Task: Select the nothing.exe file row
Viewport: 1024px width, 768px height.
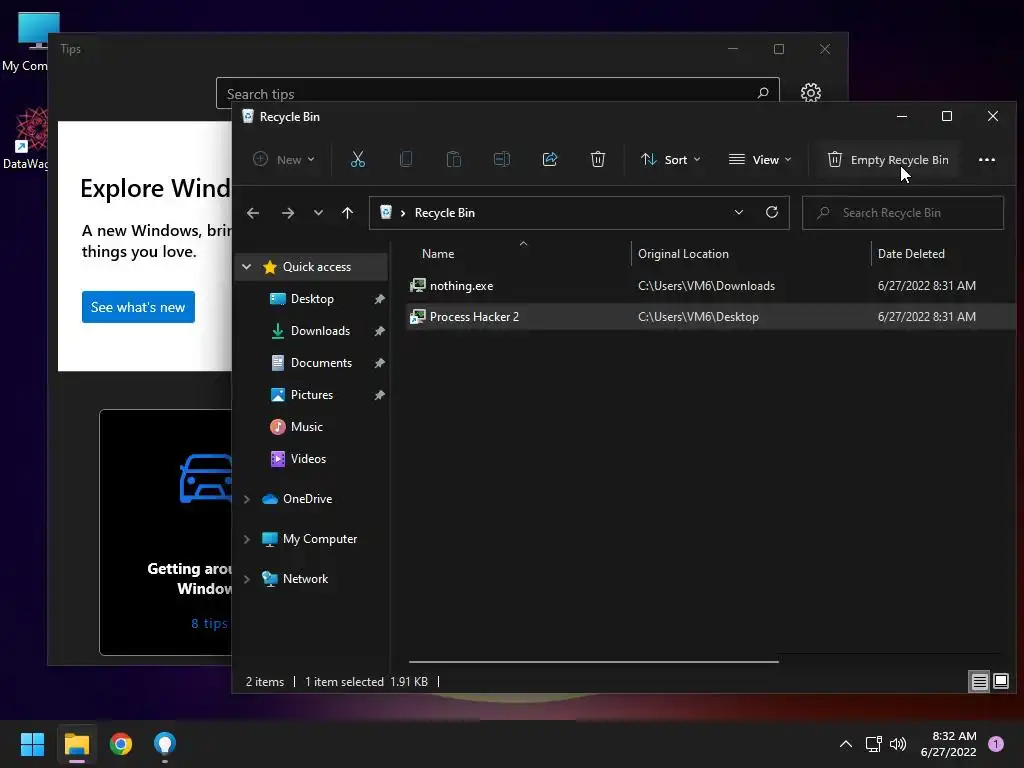Action: (x=709, y=286)
